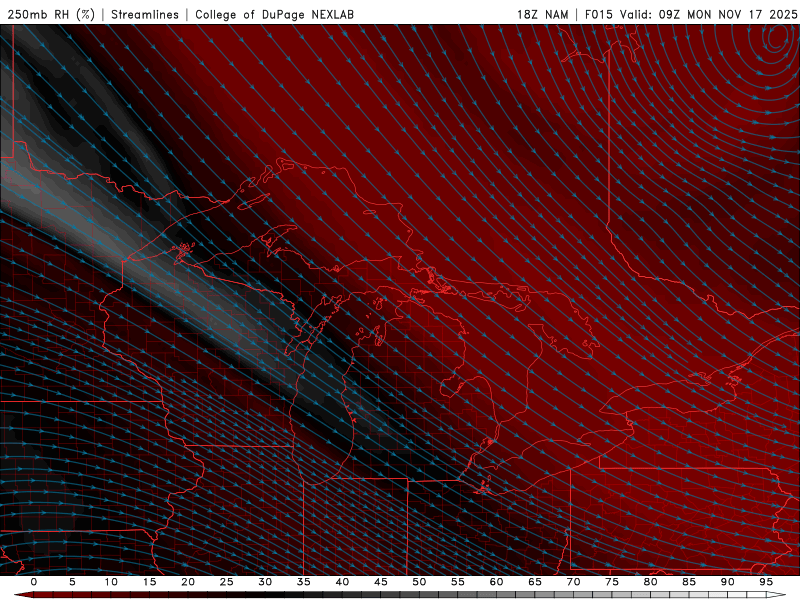The width and height of the screenshot is (800, 600).
Task: Click the "60" colorbar scale label
Action: click(496, 582)
